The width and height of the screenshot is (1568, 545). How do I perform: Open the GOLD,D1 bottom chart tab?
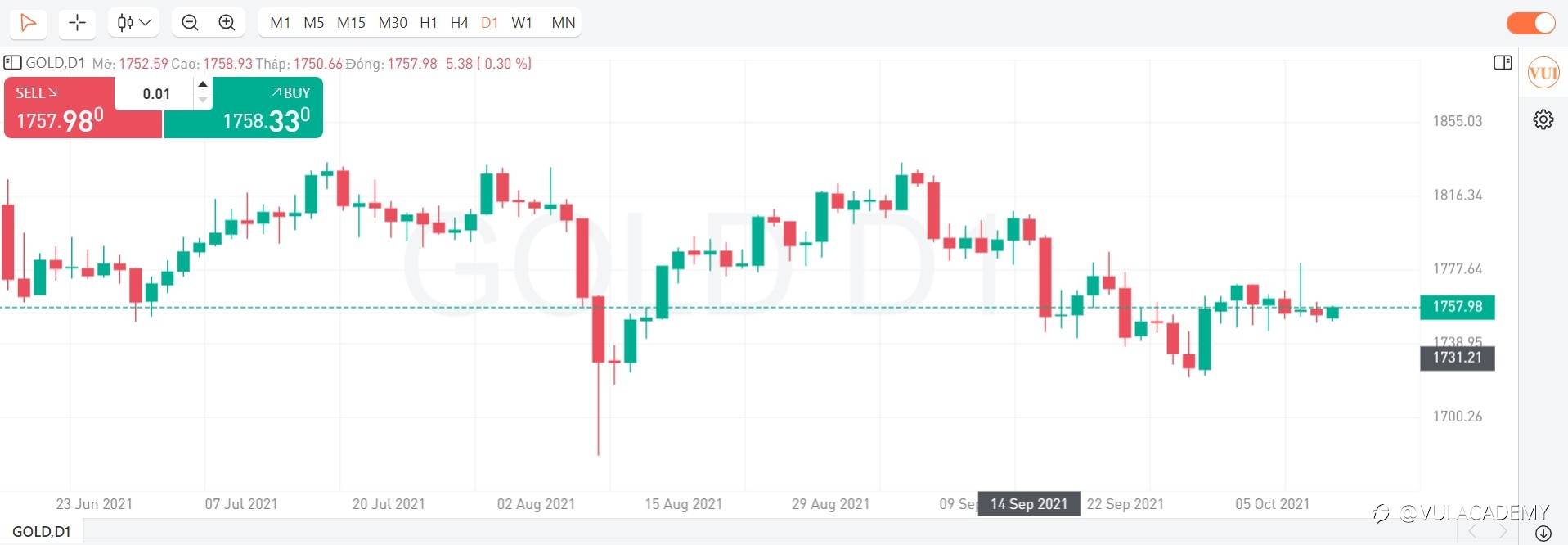pyautogui.click(x=42, y=532)
